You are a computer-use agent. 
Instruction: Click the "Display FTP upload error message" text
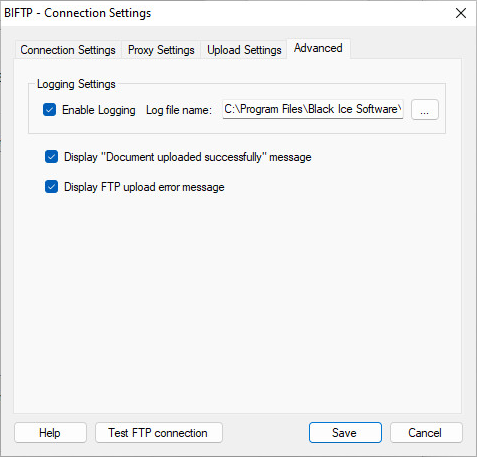click(x=144, y=187)
